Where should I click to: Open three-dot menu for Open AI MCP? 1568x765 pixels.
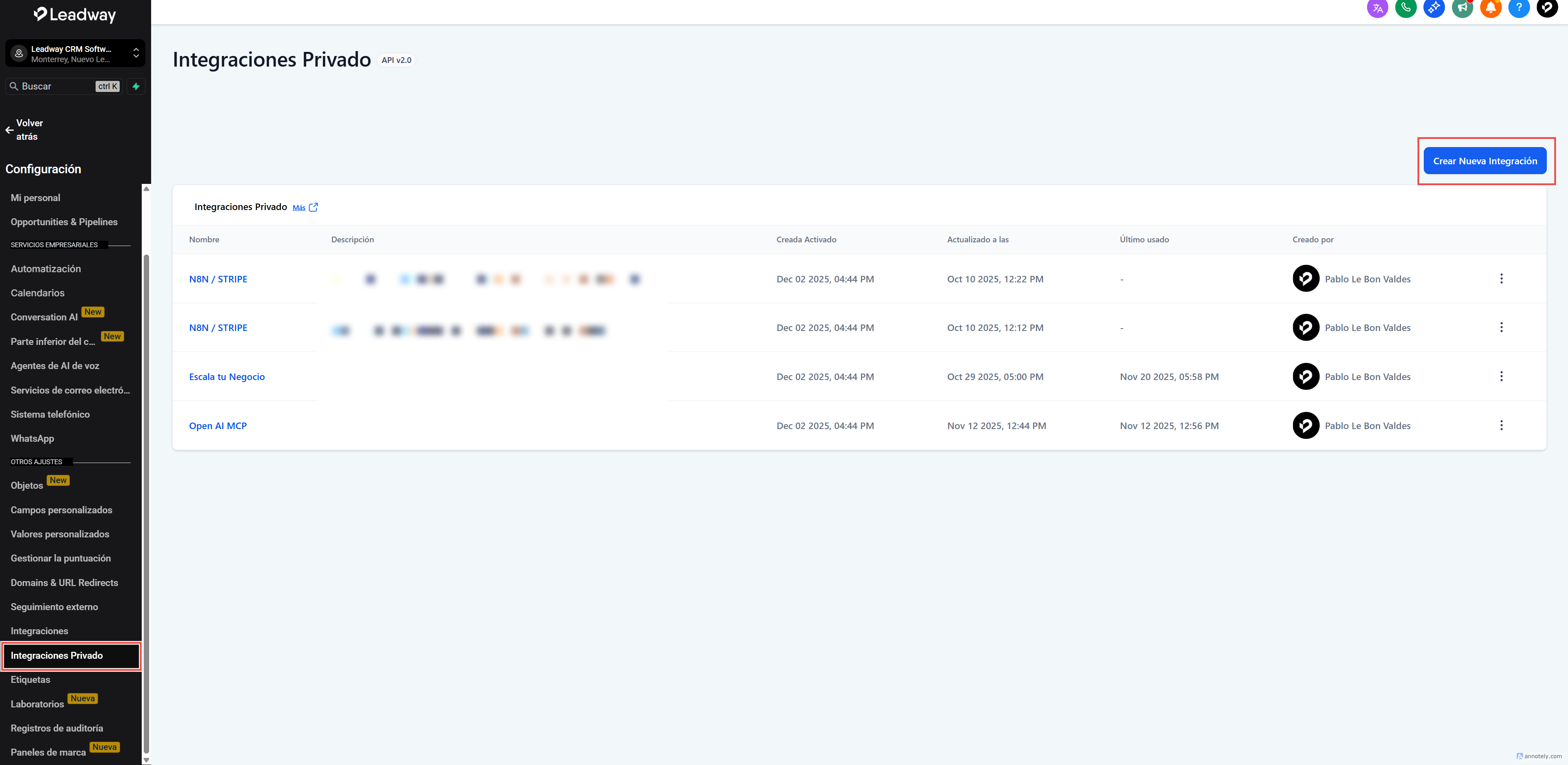tap(1501, 425)
